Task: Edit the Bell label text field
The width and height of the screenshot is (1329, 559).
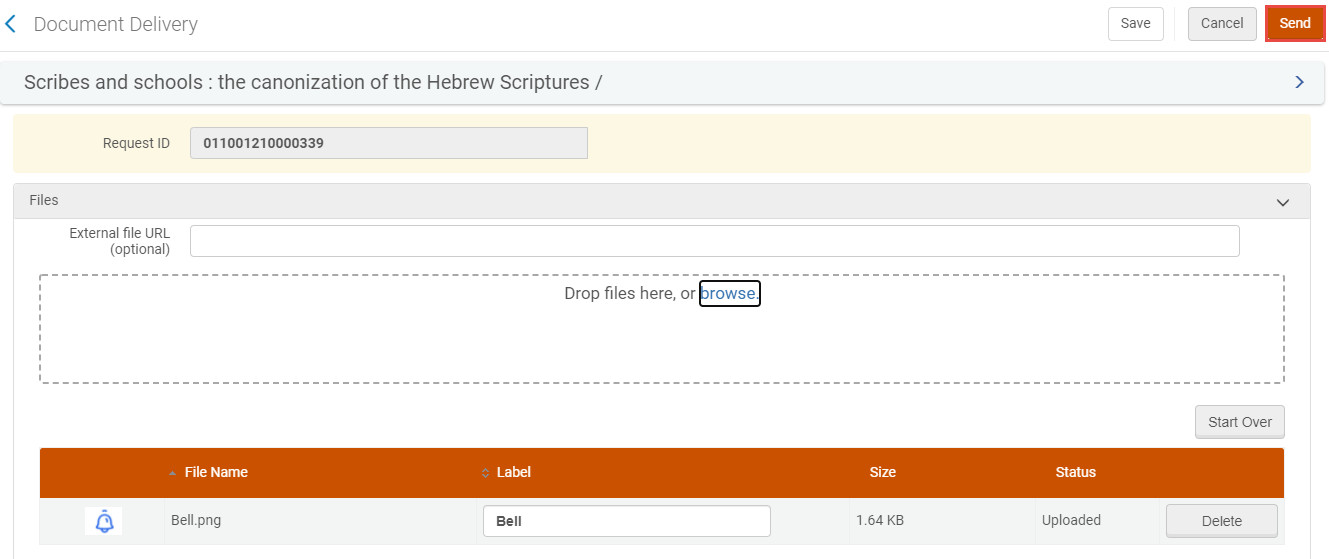Action: (626, 521)
